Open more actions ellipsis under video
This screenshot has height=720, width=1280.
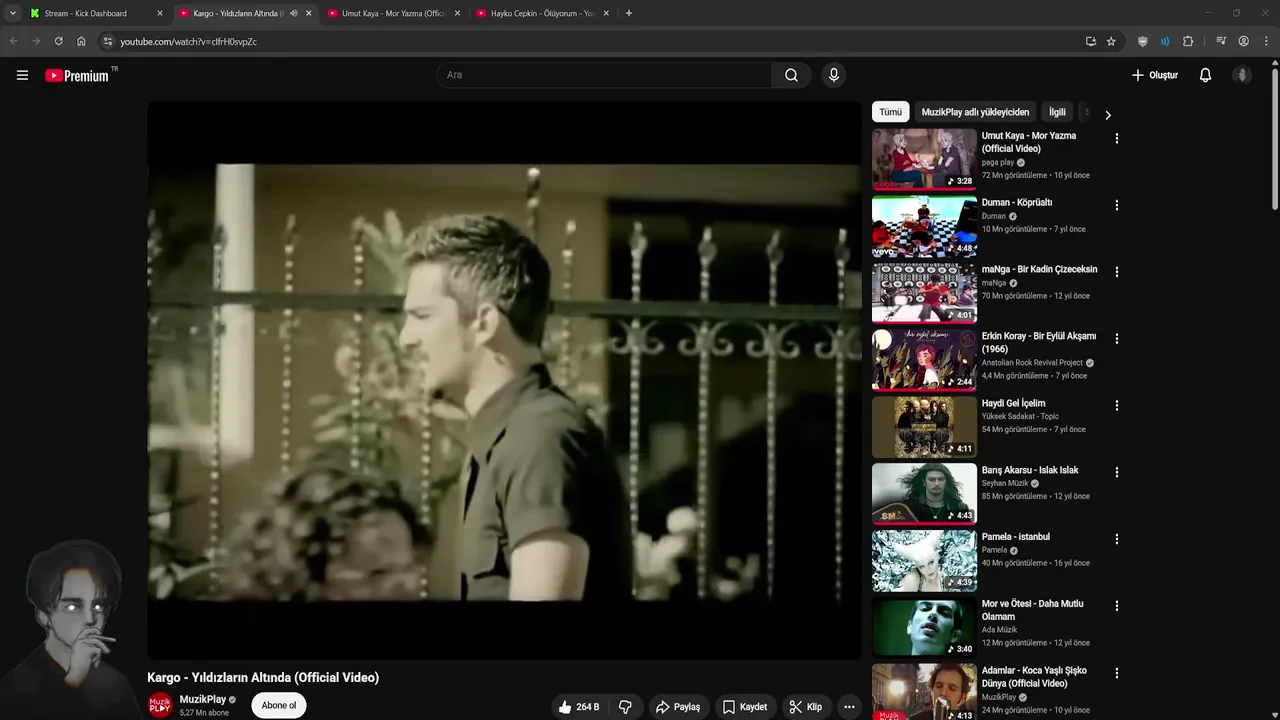pos(849,707)
